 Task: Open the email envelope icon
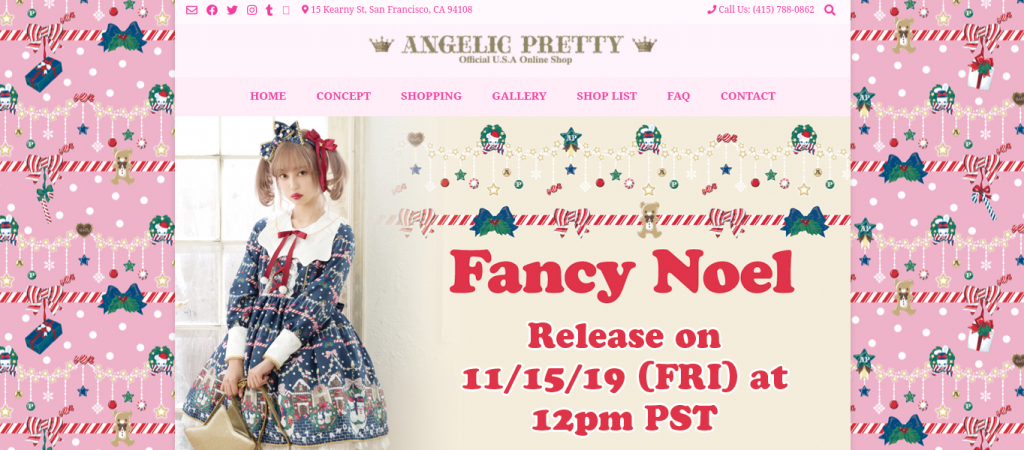coord(191,10)
